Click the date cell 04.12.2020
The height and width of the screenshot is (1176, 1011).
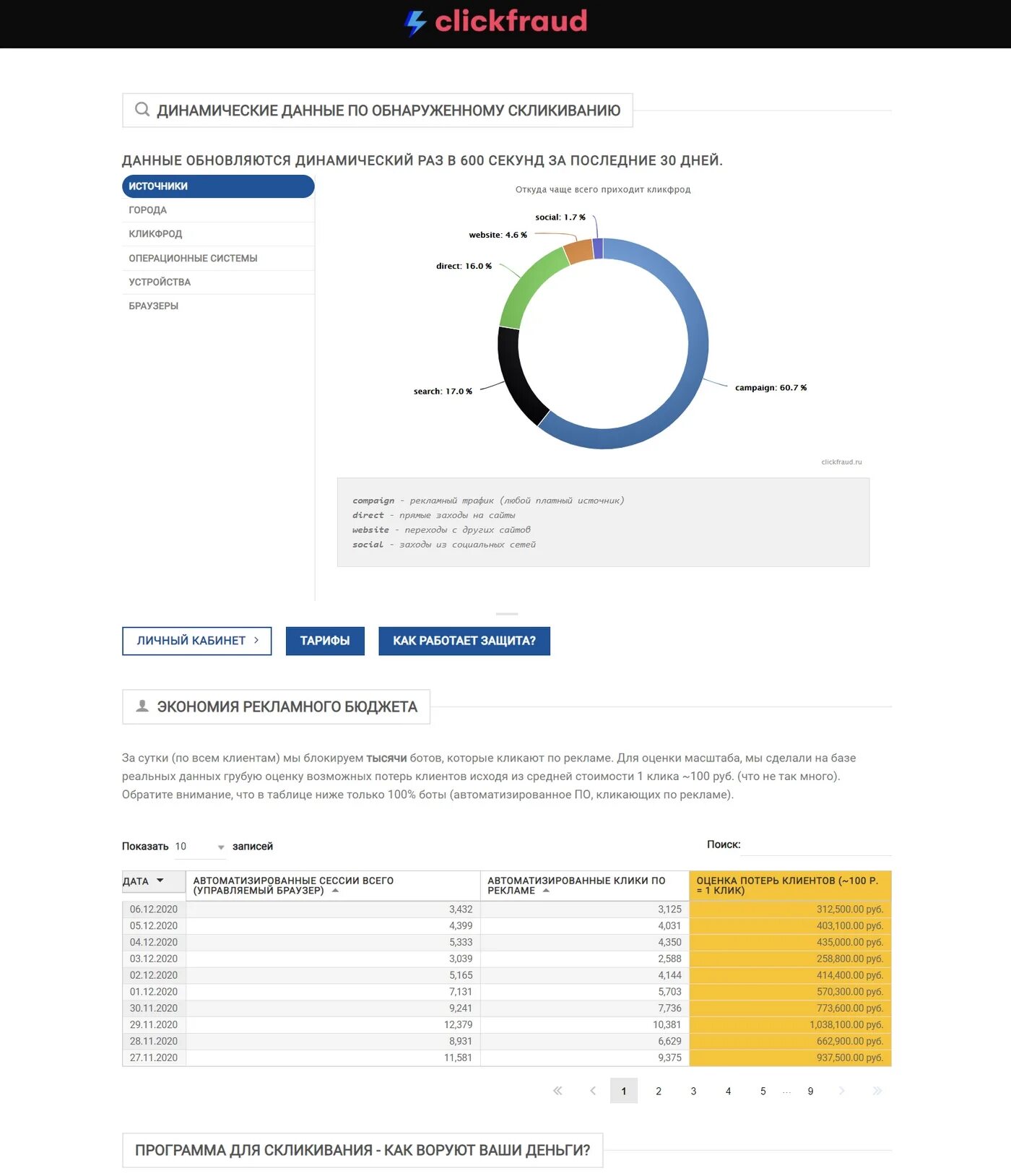coord(154,943)
